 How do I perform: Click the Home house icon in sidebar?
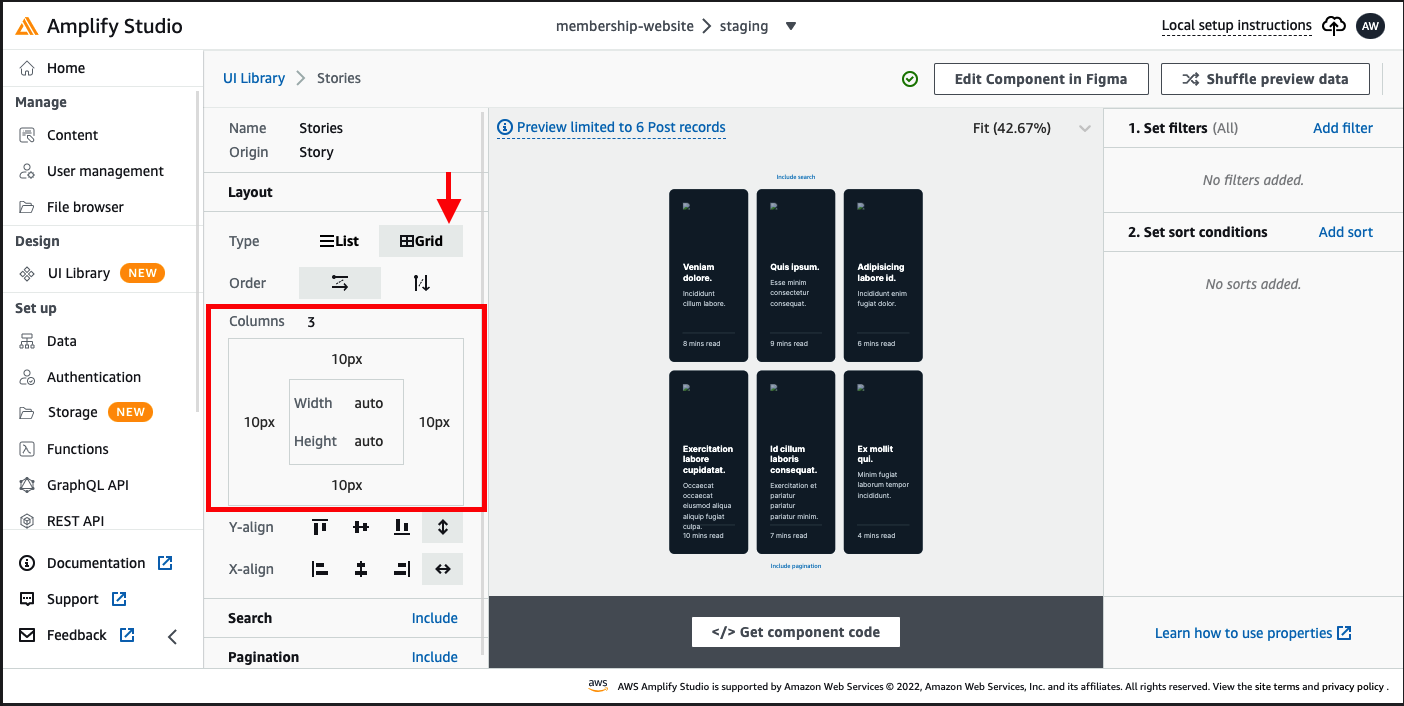tap(28, 68)
